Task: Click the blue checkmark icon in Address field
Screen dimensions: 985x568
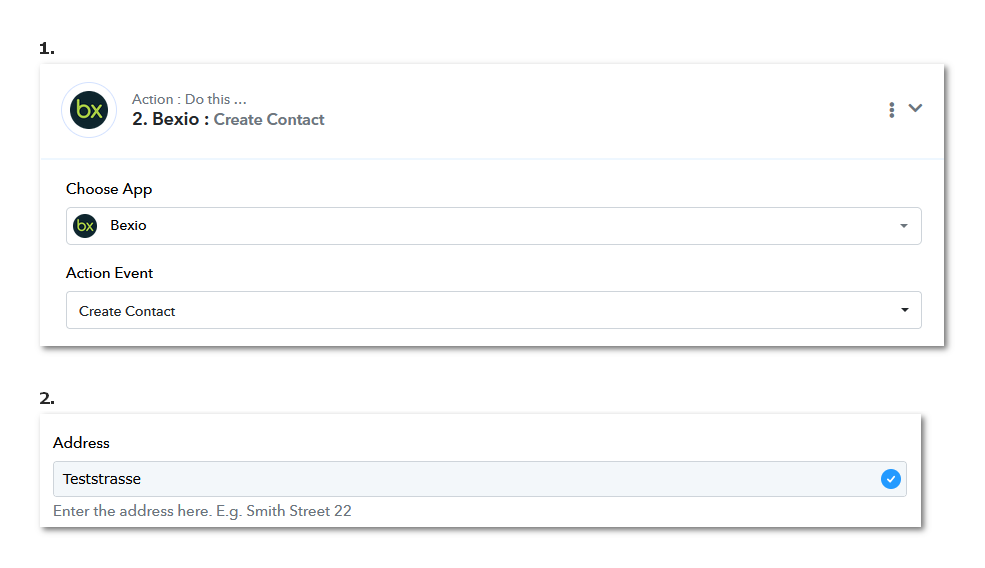Action: [x=890, y=479]
